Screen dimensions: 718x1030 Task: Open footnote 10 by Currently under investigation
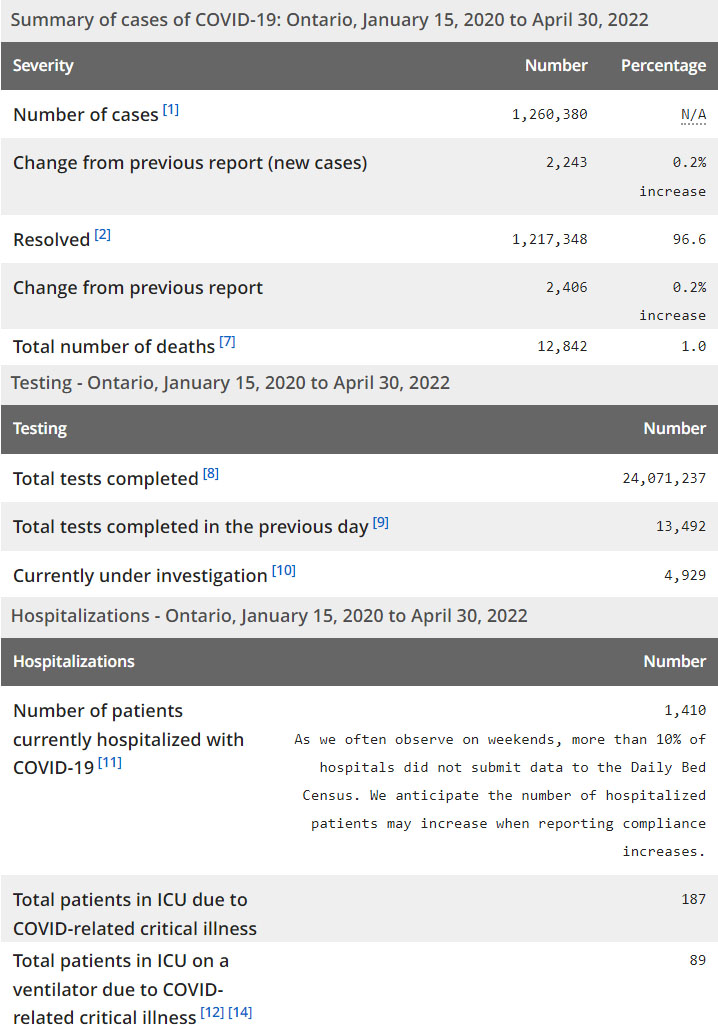[x=284, y=571]
